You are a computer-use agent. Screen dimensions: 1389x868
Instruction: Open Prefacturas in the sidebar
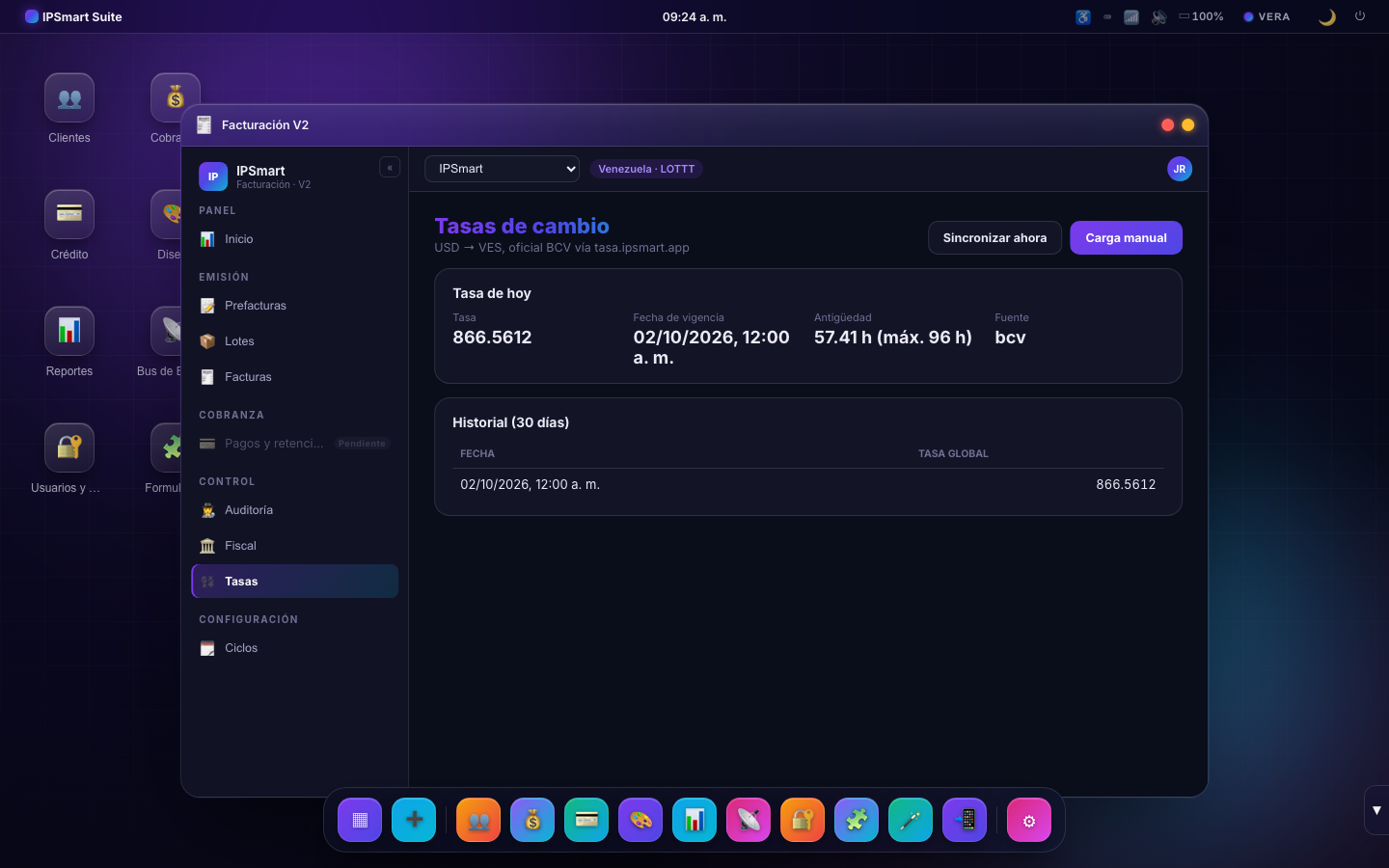pos(294,306)
